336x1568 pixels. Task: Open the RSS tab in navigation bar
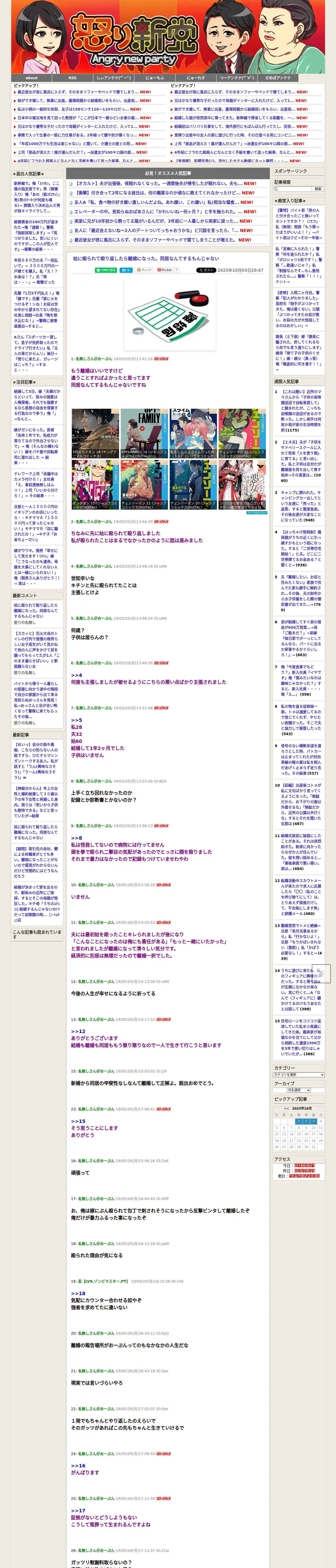[x=72, y=78]
